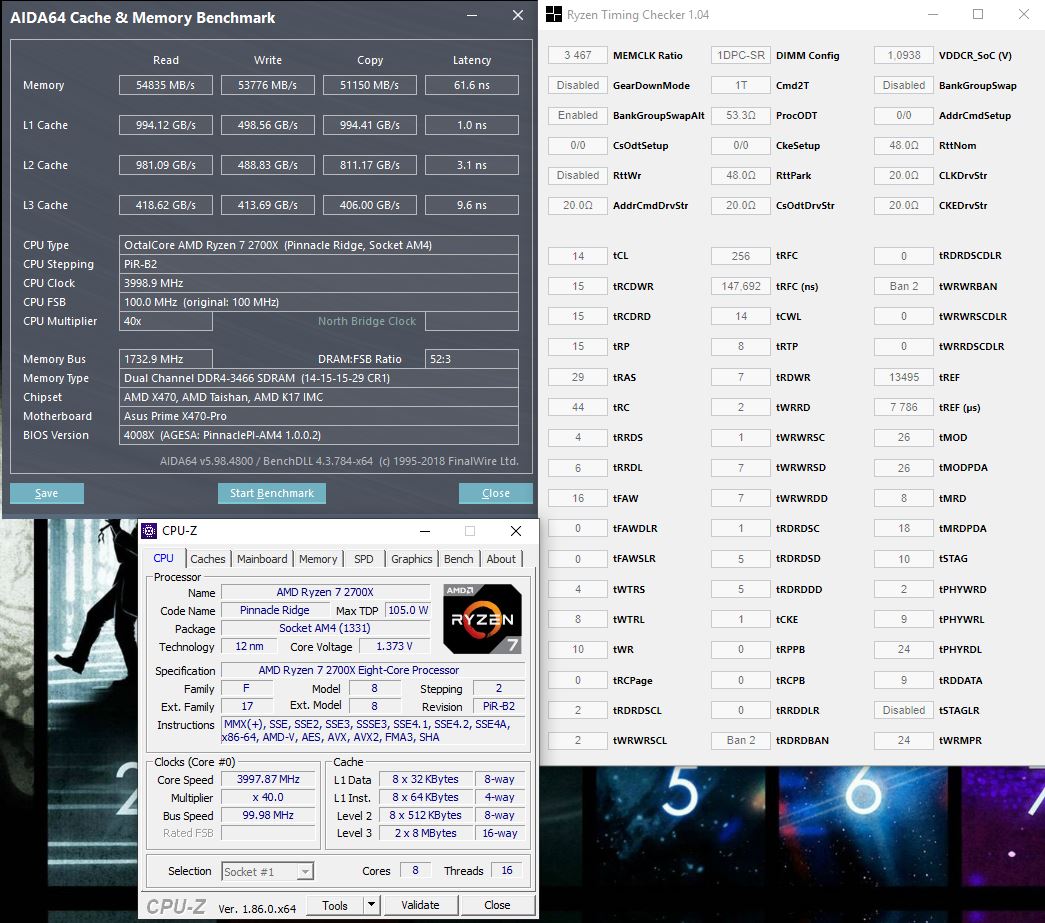
Task: Minimize the Ryzen Timing Checker window
Action: (932, 14)
